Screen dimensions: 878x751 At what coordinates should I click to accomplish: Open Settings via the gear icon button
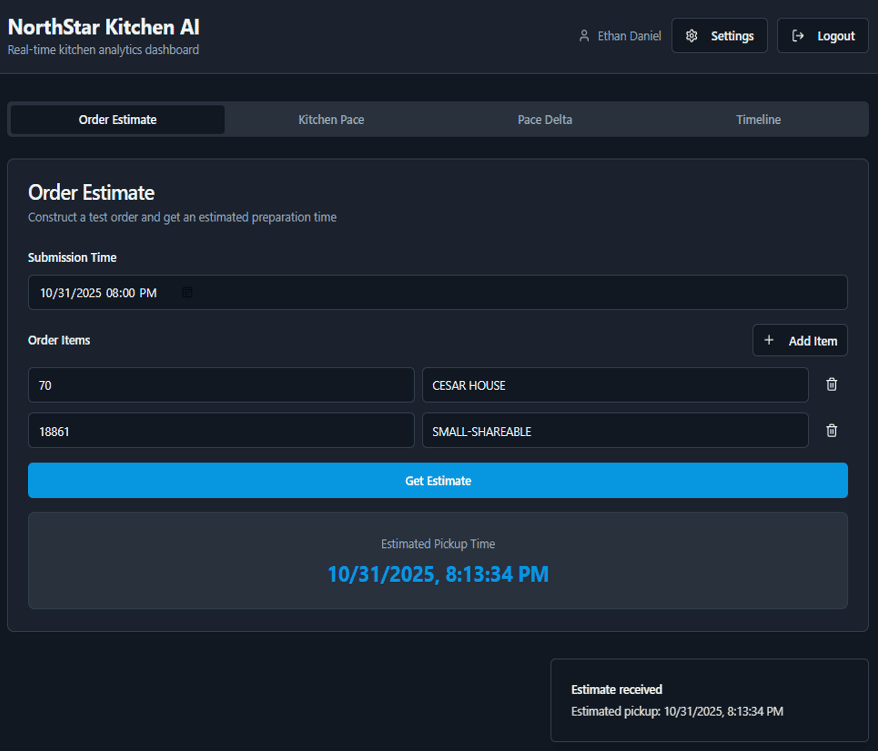[720, 36]
